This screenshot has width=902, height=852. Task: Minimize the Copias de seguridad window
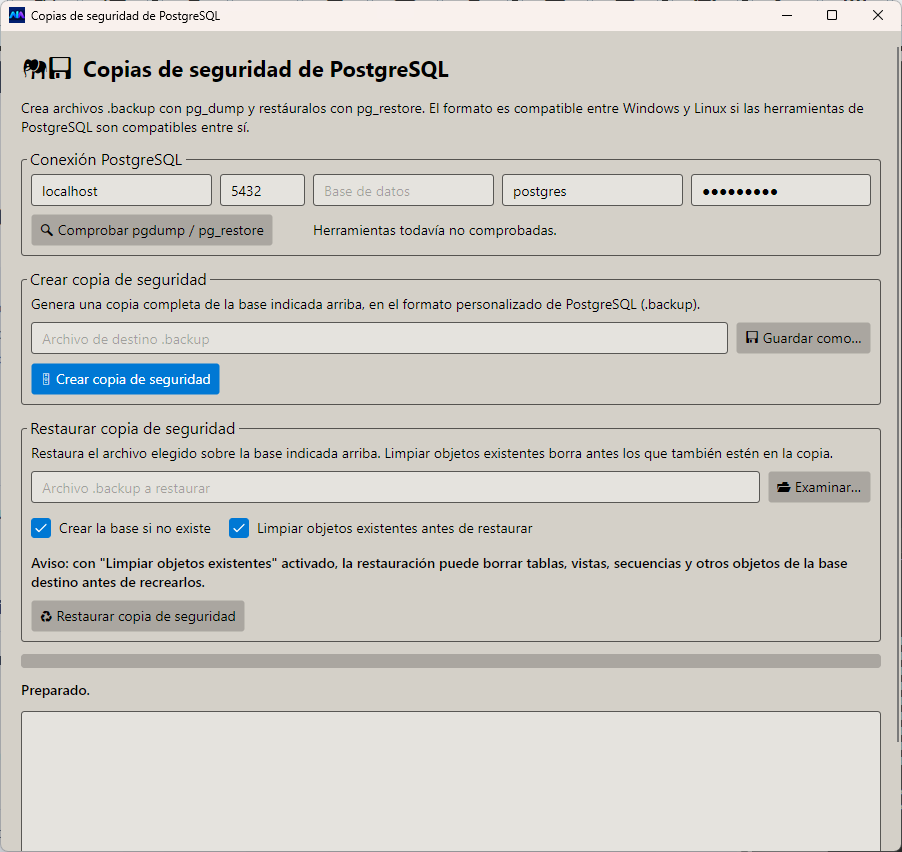tap(787, 16)
